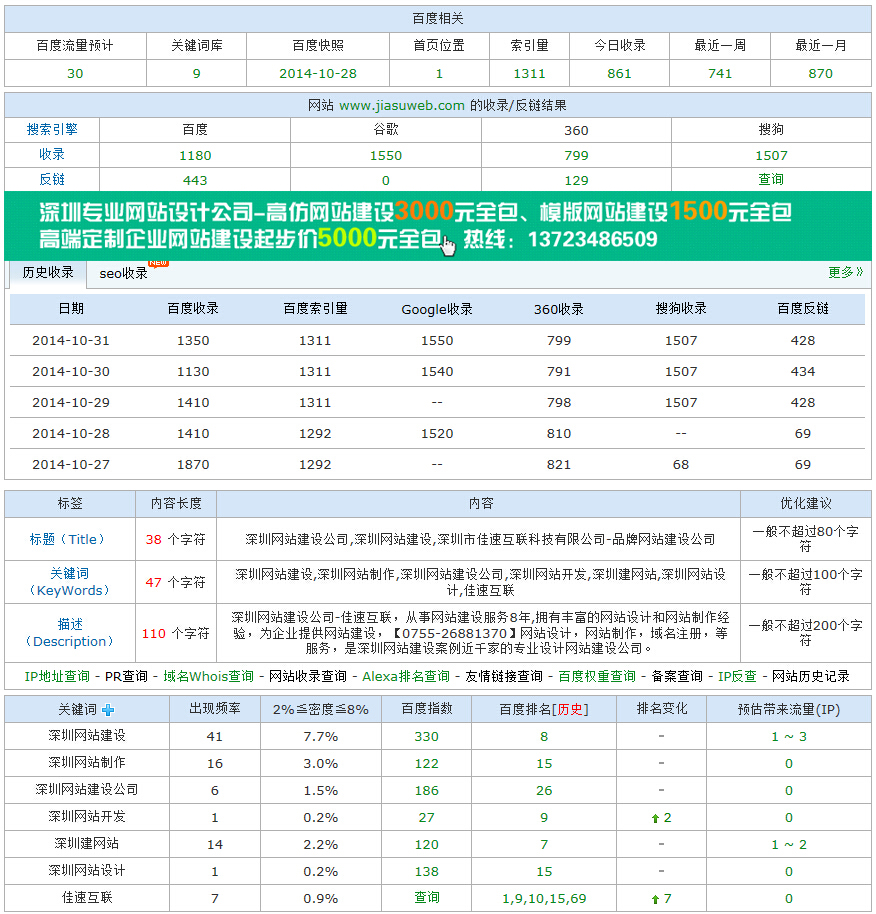The width and height of the screenshot is (876, 914).
Task: Click the Google收录 column header
Action: pos(437,310)
